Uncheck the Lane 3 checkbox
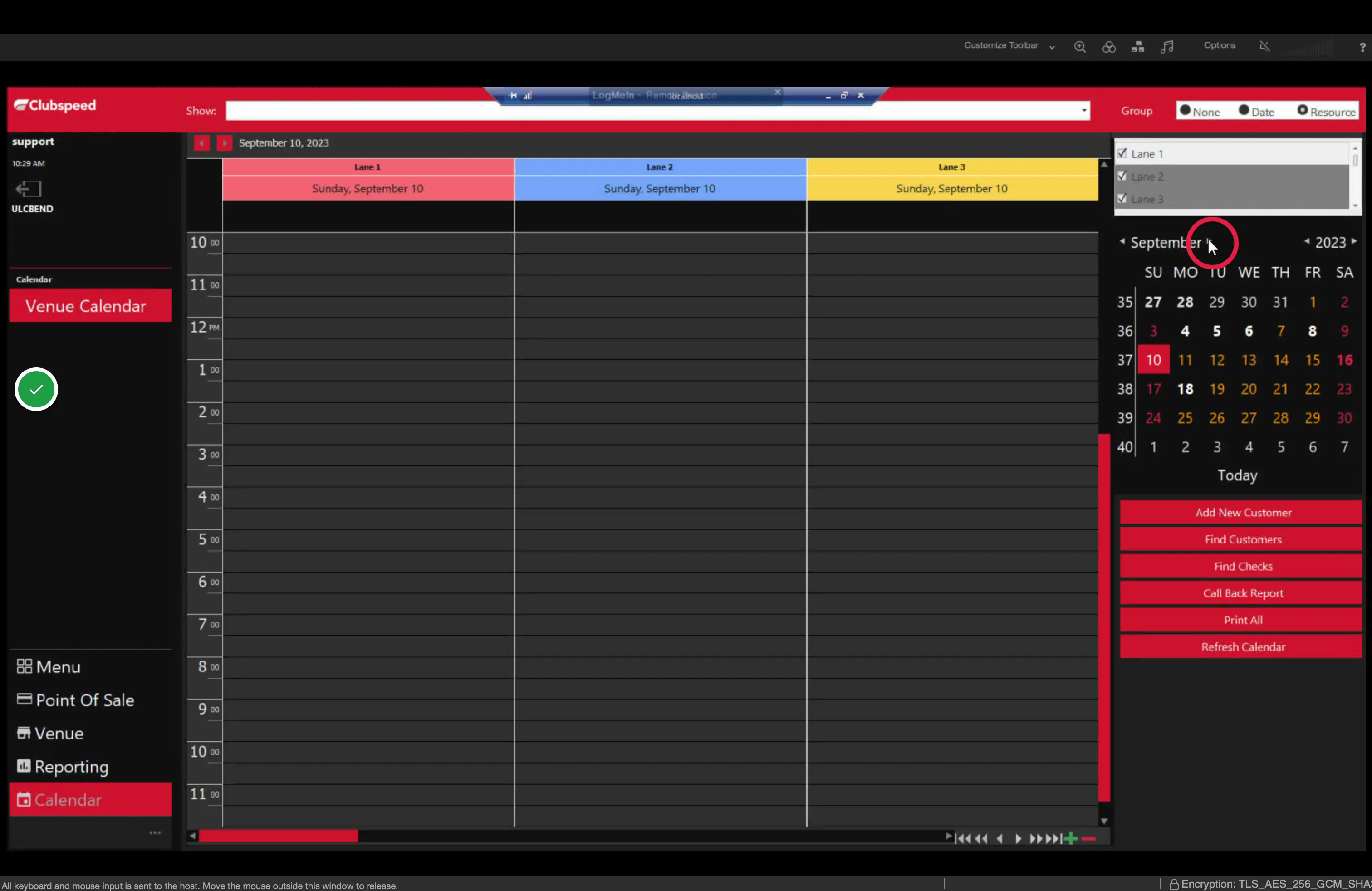Screen dimensions: 1372x891 click(1122, 198)
